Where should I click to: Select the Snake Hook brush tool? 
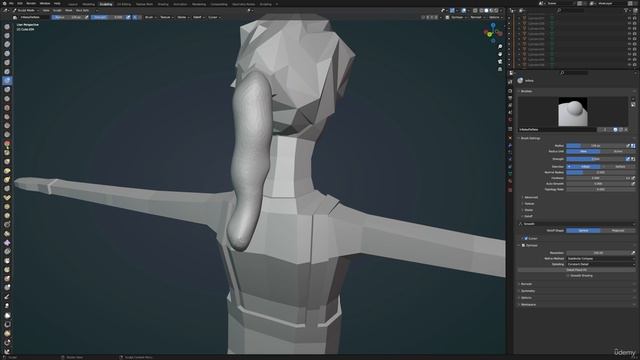tap(7, 180)
